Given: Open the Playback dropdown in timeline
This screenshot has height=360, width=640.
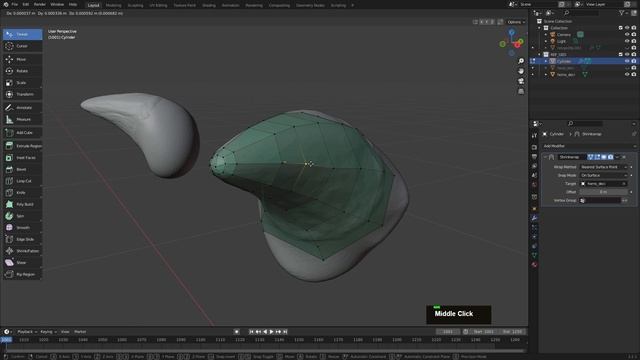Looking at the screenshot, I should (x=27, y=332).
